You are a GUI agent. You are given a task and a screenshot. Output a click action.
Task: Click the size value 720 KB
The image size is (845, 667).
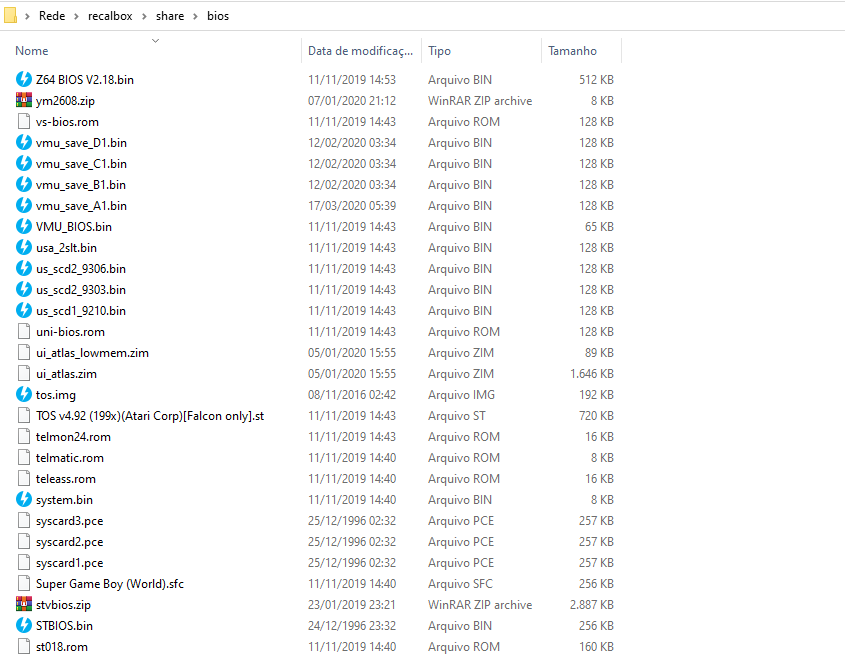click(597, 415)
